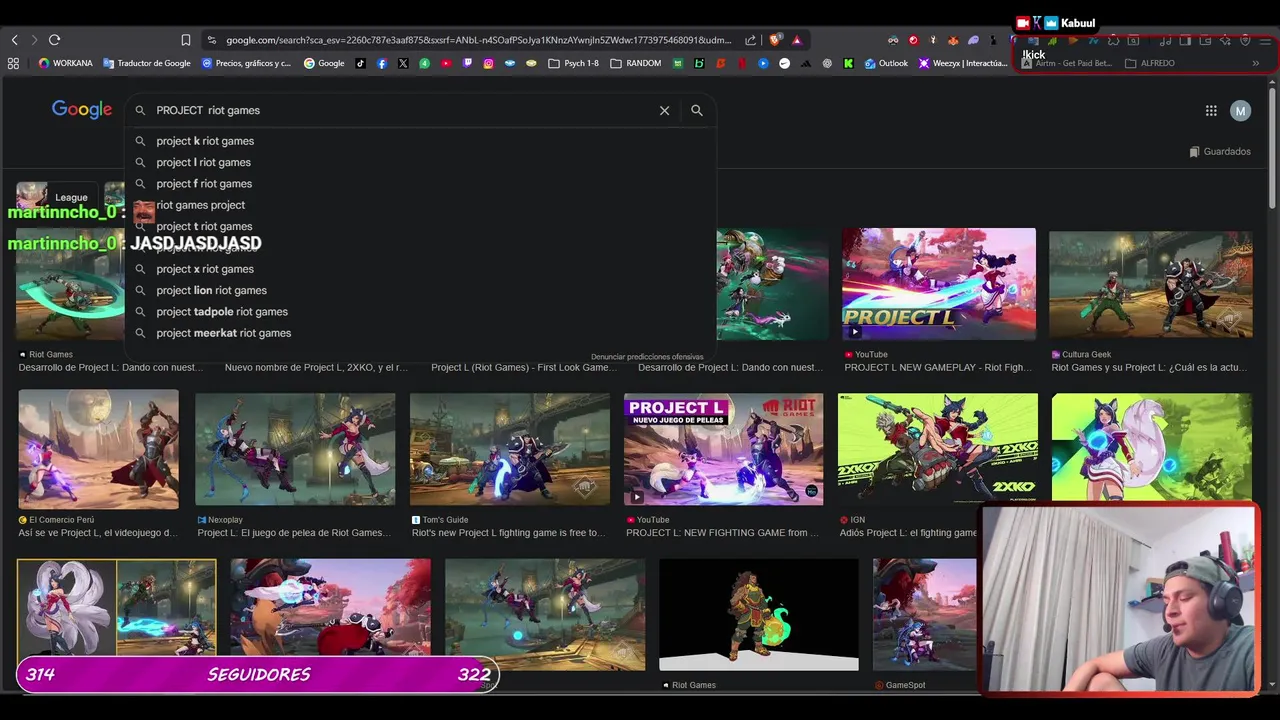Open the Traductor de Google bookmark
The height and width of the screenshot is (720, 1280).
(146, 63)
